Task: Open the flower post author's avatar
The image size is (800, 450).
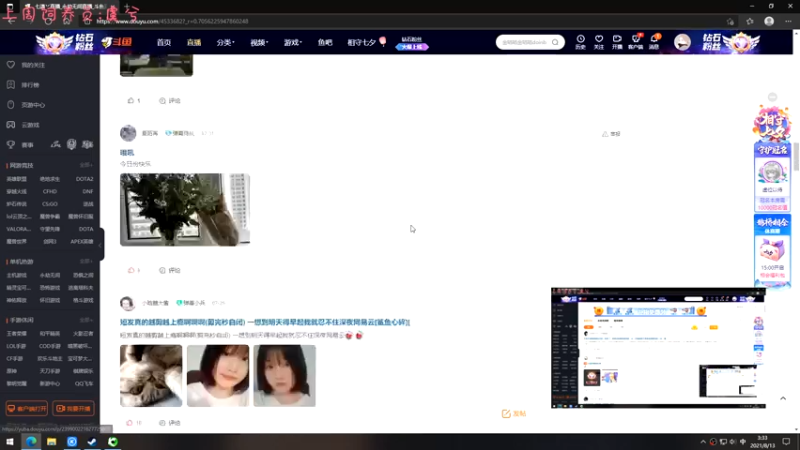Action: coord(128,133)
